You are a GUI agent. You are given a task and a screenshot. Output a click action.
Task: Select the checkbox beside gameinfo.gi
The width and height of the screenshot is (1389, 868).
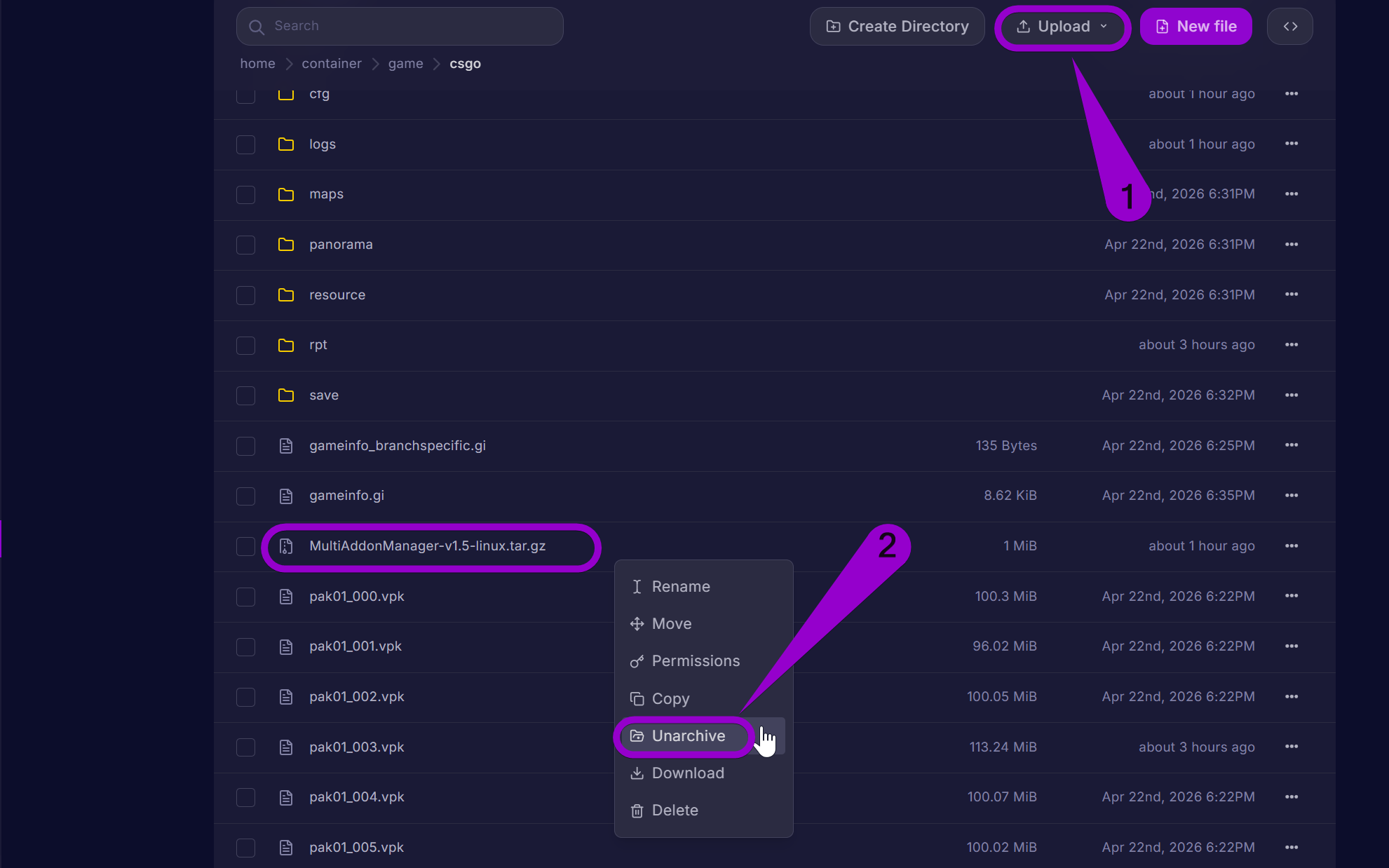point(245,496)
